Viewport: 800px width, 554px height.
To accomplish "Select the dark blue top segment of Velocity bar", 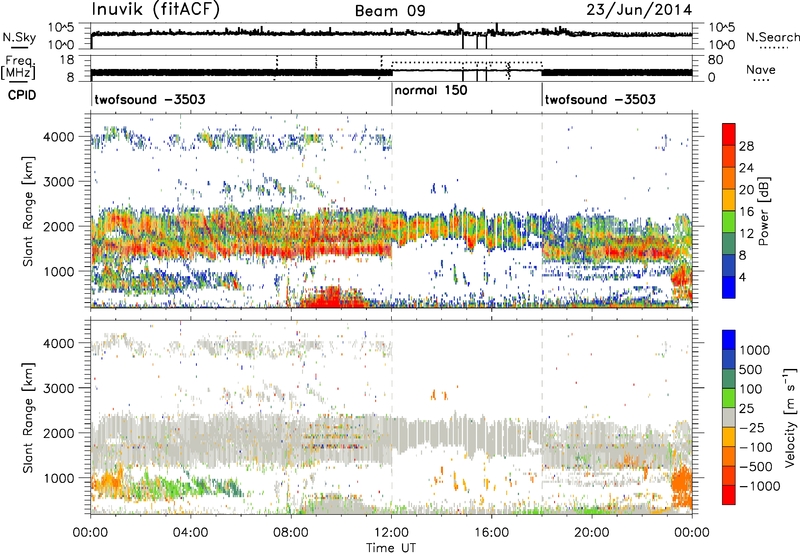I will click(x=729, y=340).
